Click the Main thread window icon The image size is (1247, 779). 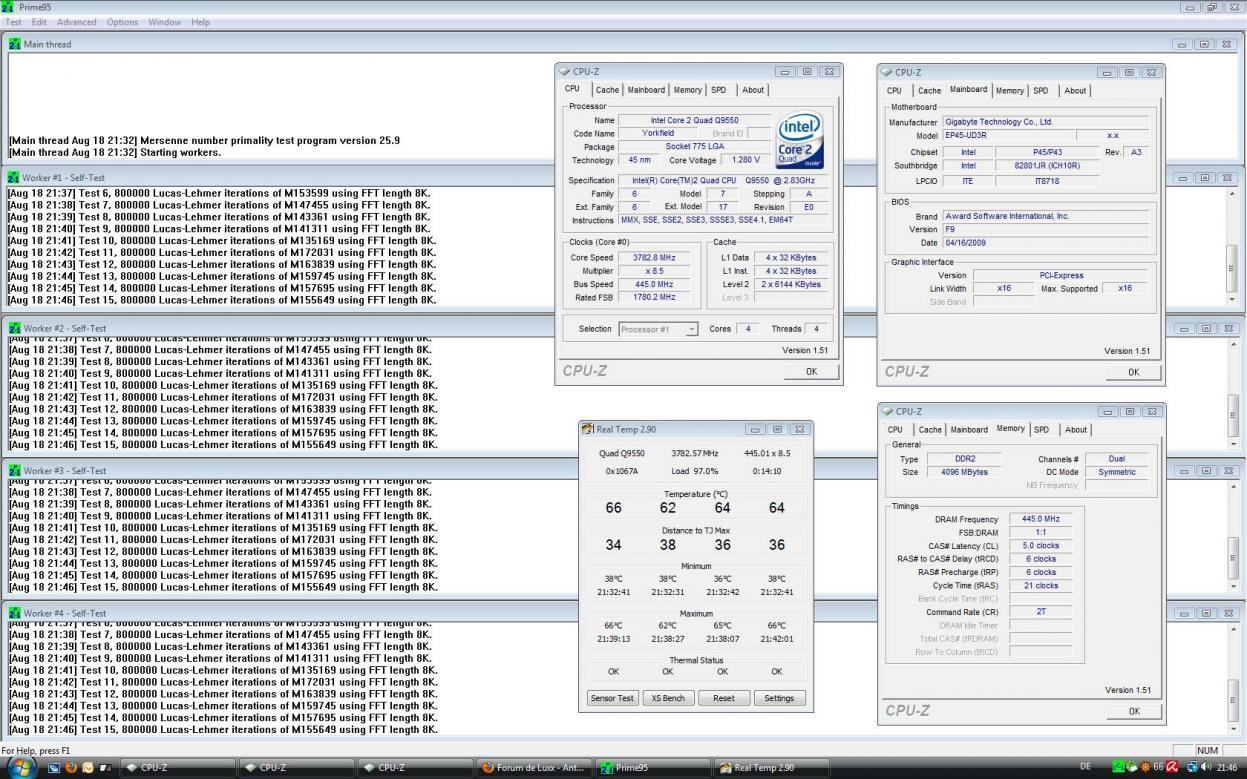tap(15, 44)
